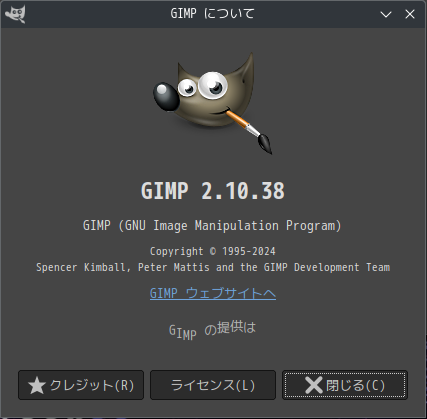Click the GIMP 2.10.38 version heading
Viewport: 427px width, 419px height.
tap(213, 191)
